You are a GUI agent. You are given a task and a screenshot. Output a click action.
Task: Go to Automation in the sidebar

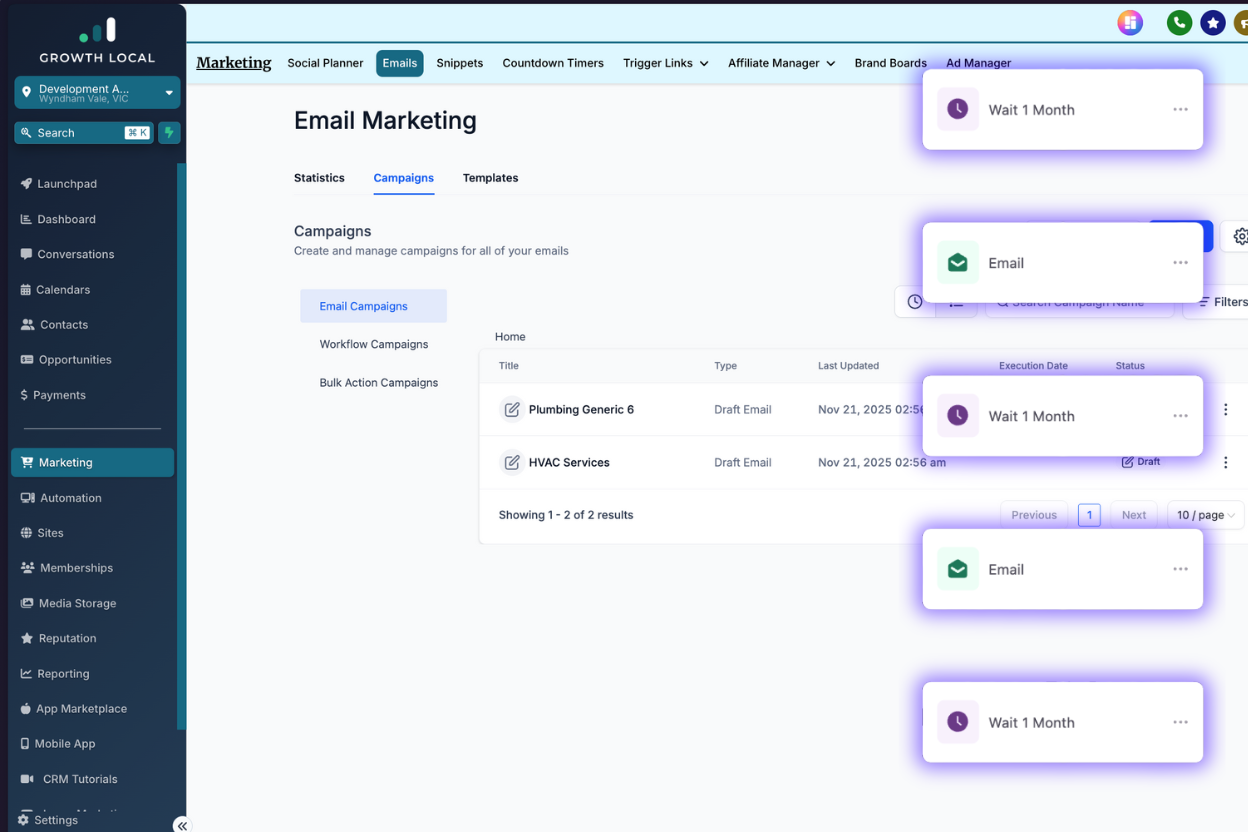[x=70, y=498]
